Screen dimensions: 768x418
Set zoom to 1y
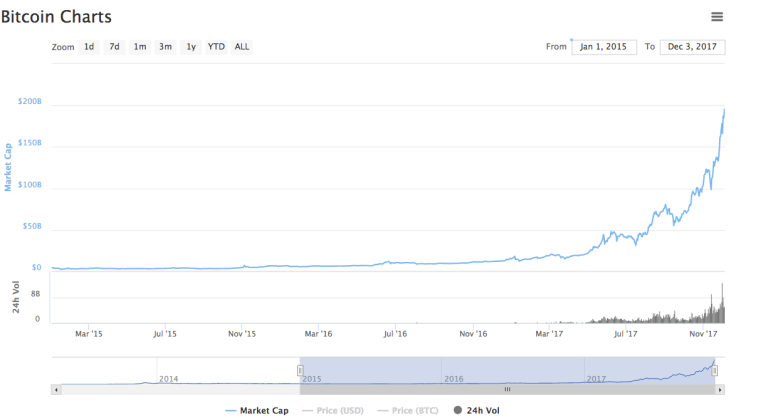(x=191, y=47)
